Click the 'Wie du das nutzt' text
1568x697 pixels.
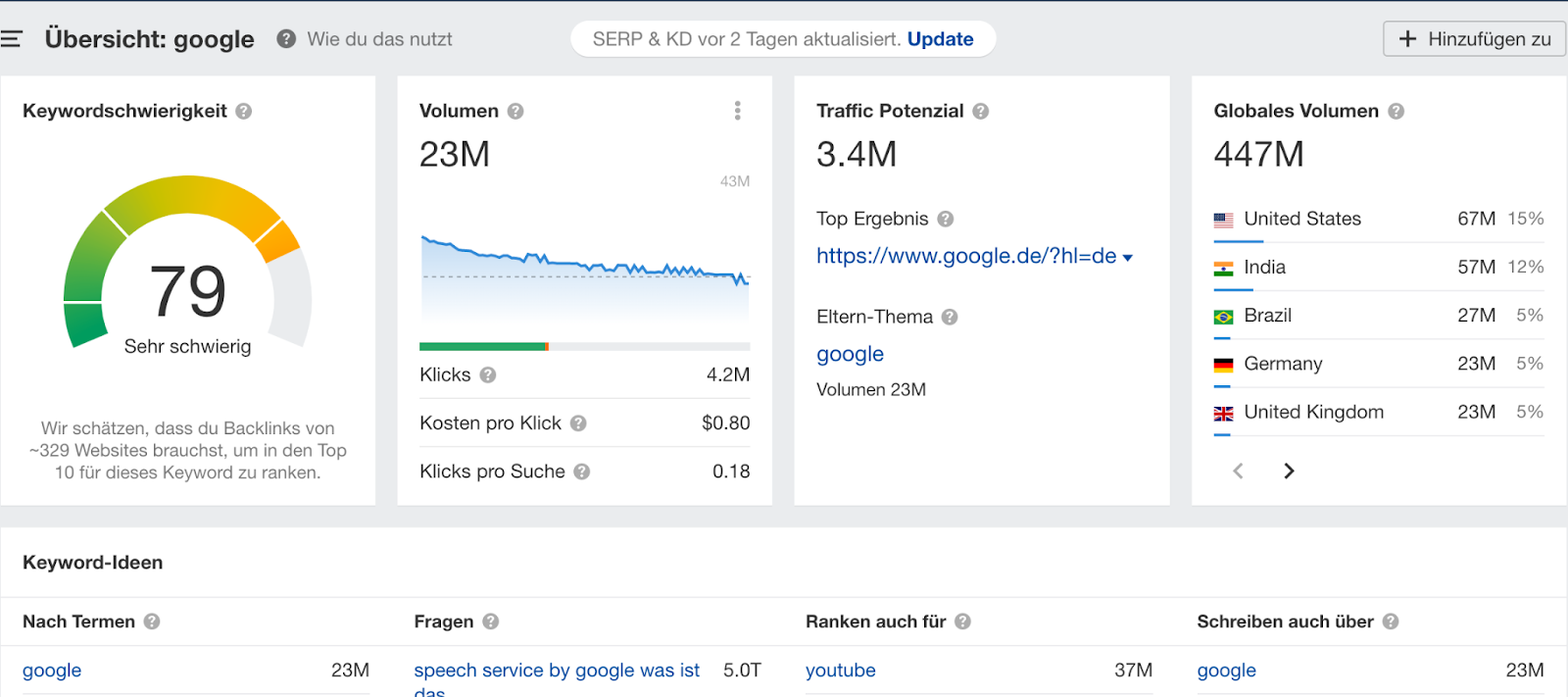(x=379, y=39)
